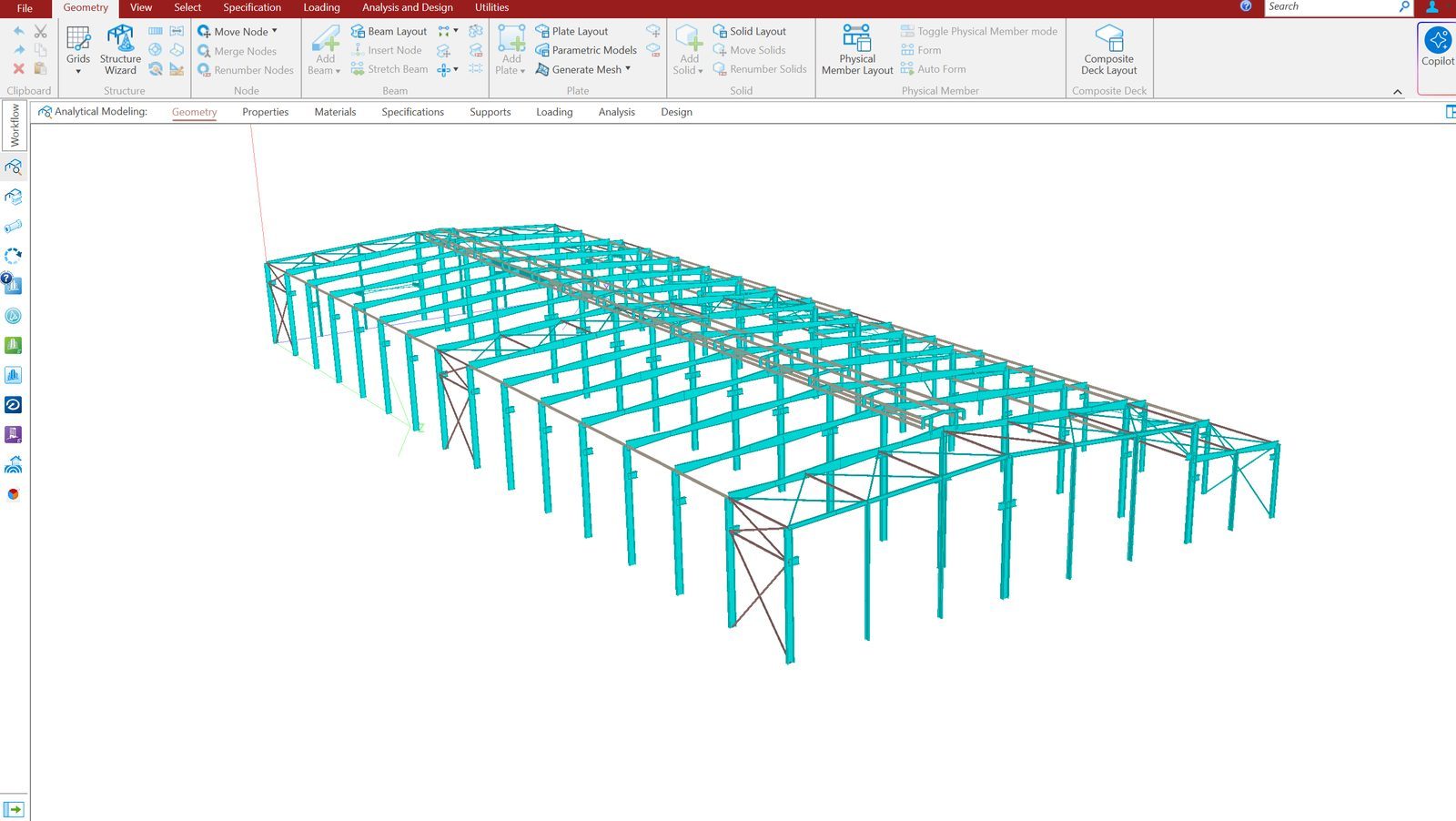Expand the Generate Mesh dropdown
Viewport: 1456px width, 821px height.
pyautogui.click(x=627, y=68)
